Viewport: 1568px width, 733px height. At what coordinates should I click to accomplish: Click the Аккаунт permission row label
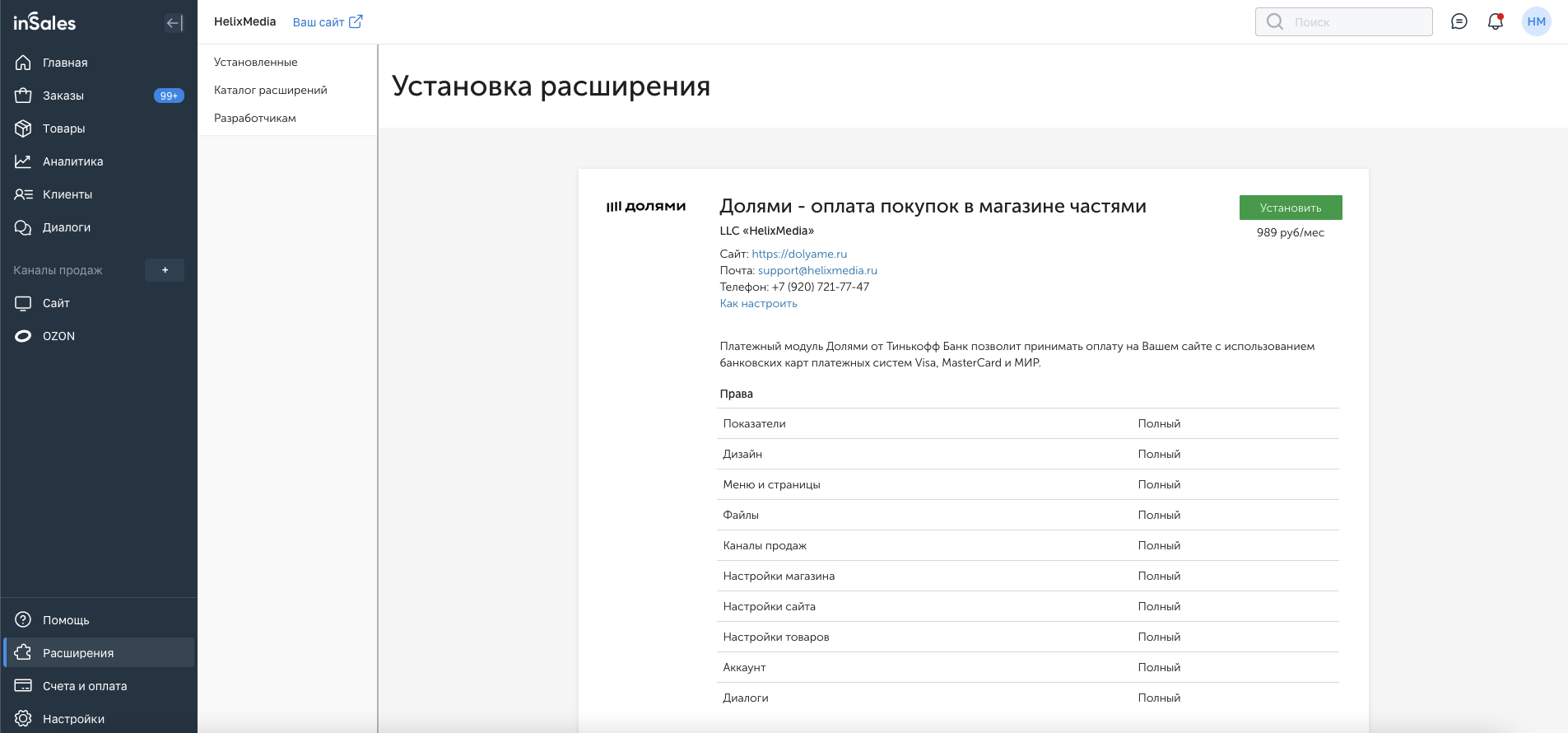point(745,667)
